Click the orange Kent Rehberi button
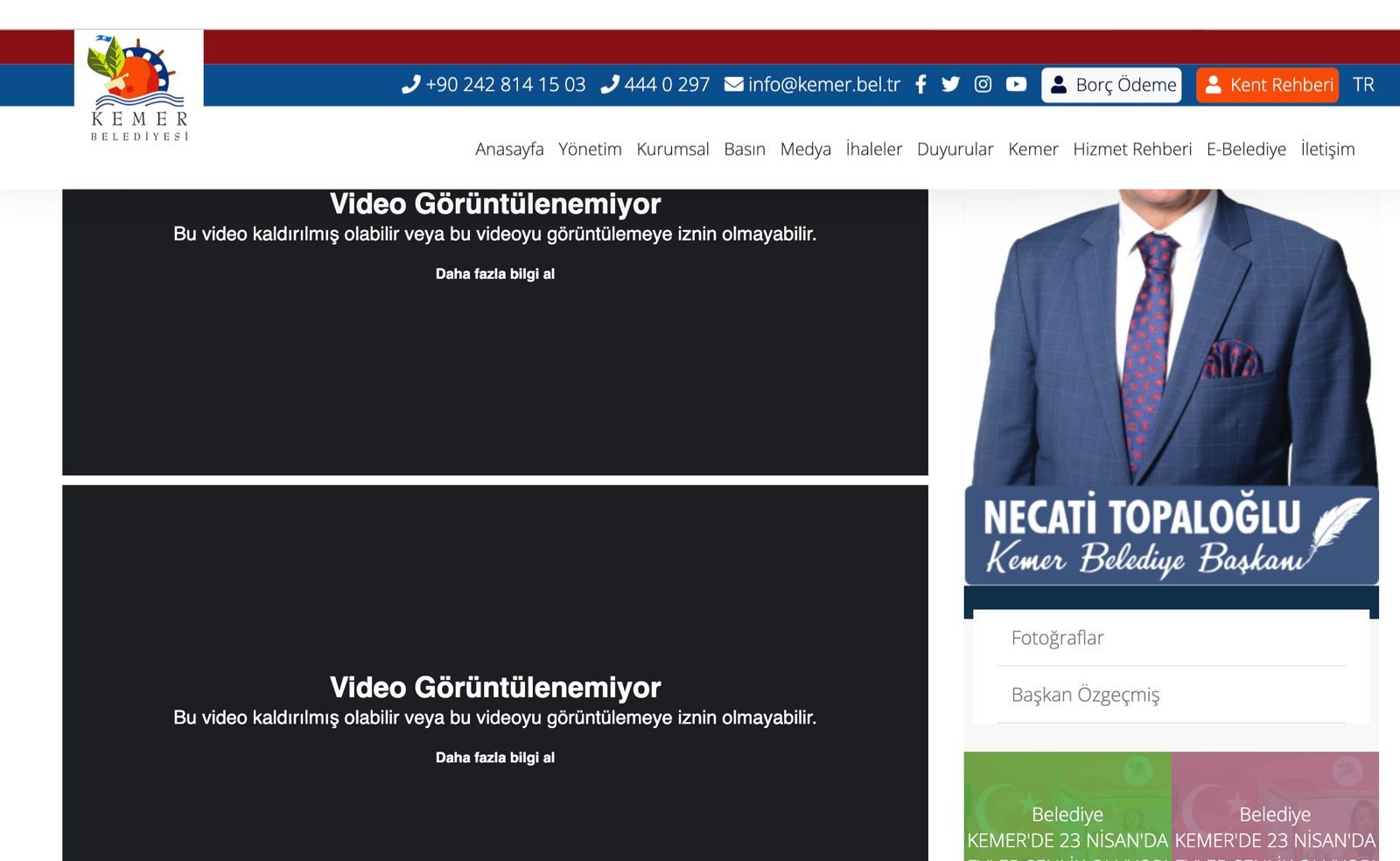 [x=1267, y=85]
